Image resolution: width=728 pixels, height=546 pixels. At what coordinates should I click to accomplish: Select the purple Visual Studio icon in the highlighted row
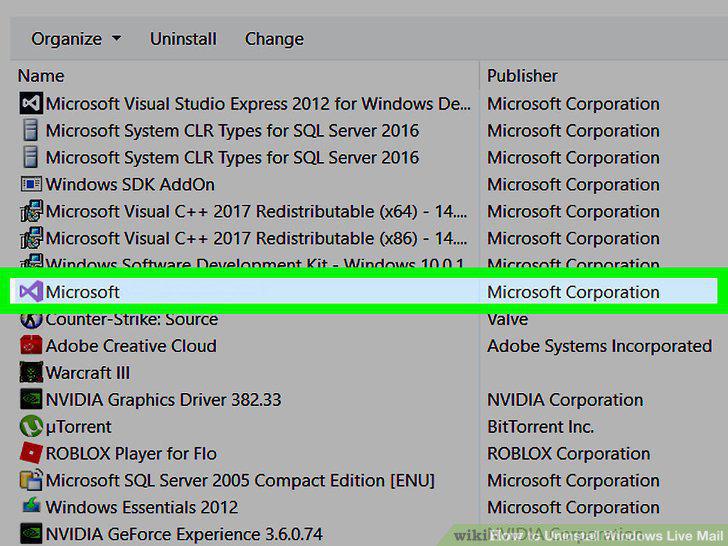click(31, 292)
